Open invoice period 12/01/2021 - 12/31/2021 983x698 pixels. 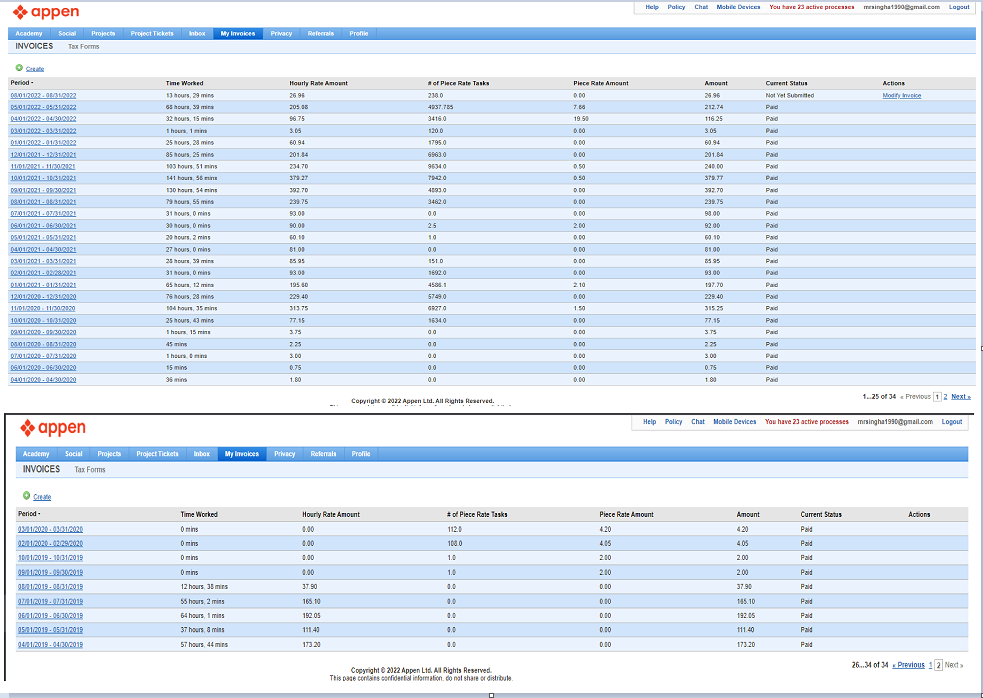point(43,154)
